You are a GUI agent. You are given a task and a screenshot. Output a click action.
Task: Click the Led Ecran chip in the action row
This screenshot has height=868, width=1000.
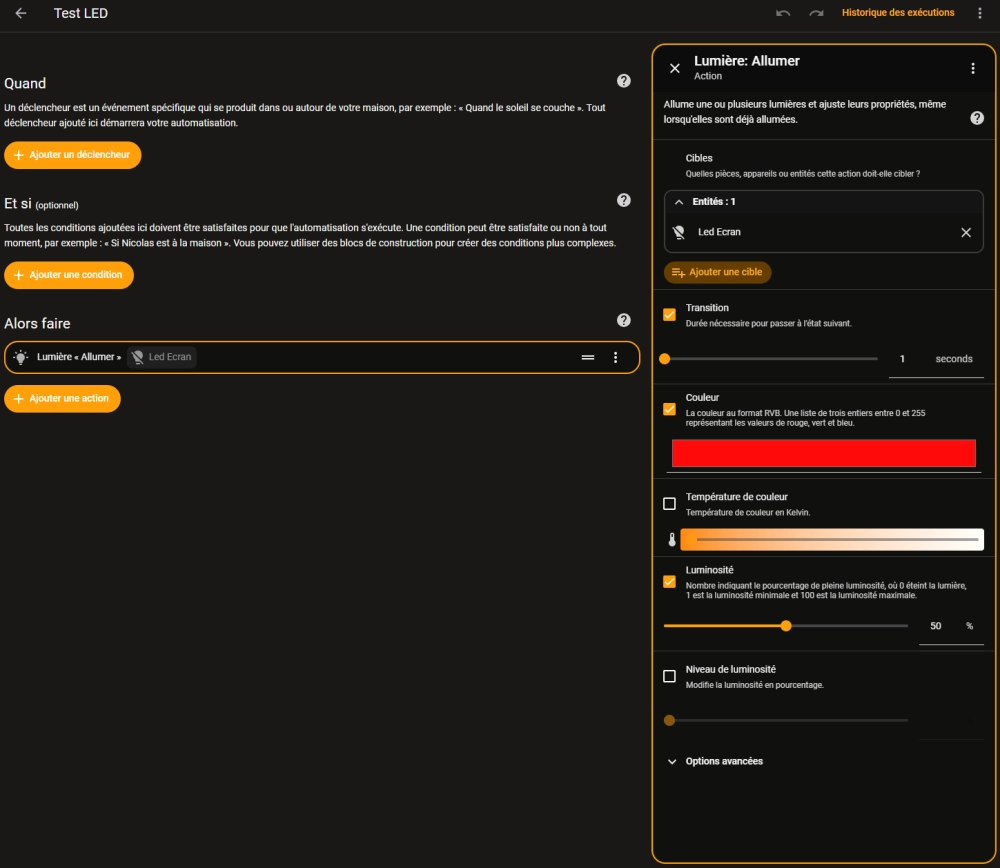162,357
